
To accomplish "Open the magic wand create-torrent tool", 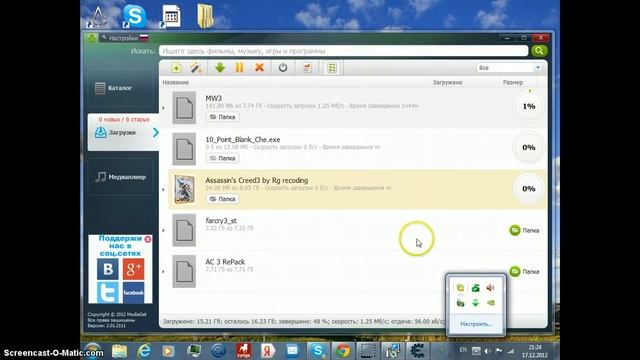I will (x=196, y=68).
